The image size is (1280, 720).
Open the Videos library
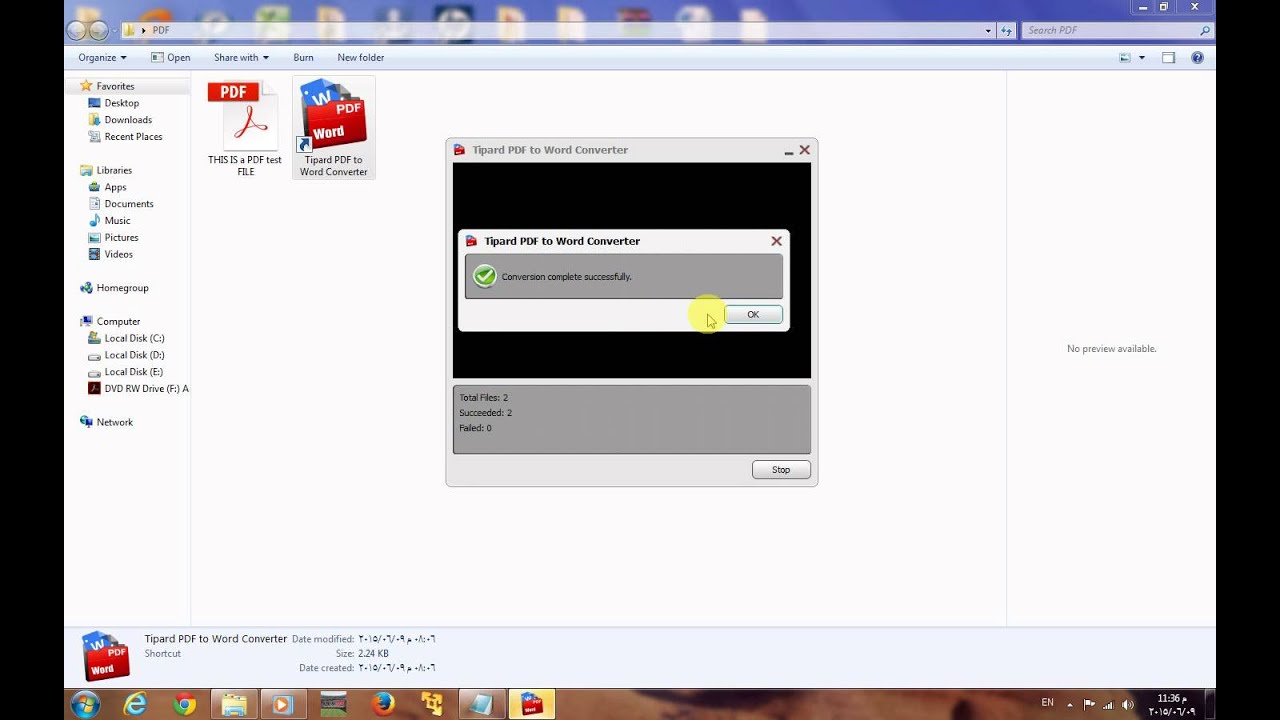click(x=118, y=254)
